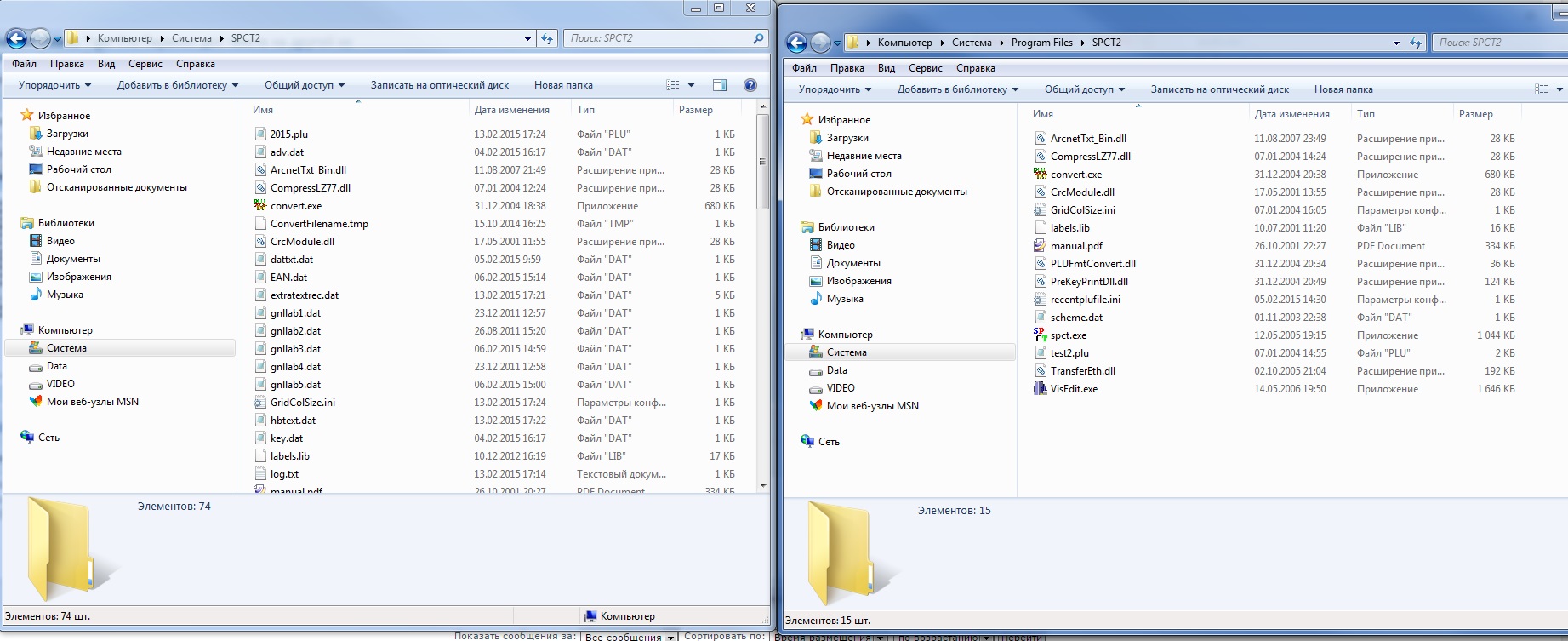Open the Сервис menu in left window

(145, 64)
